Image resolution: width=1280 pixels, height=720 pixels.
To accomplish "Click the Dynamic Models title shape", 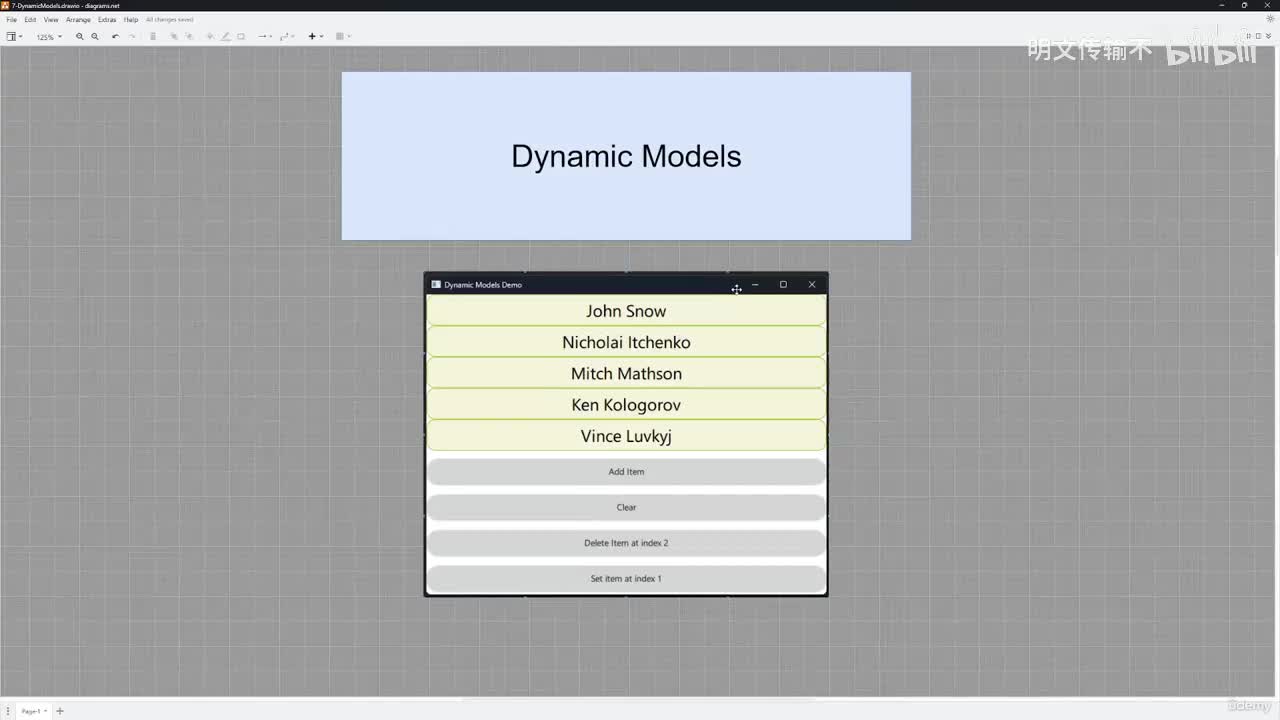I will pos(626,156).
